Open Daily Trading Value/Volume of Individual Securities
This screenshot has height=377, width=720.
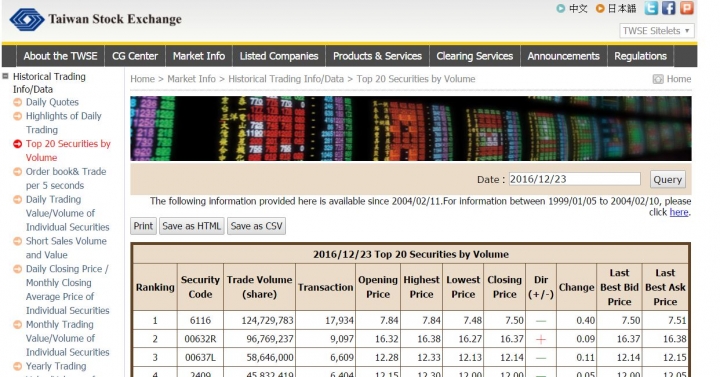click(68, 213)
